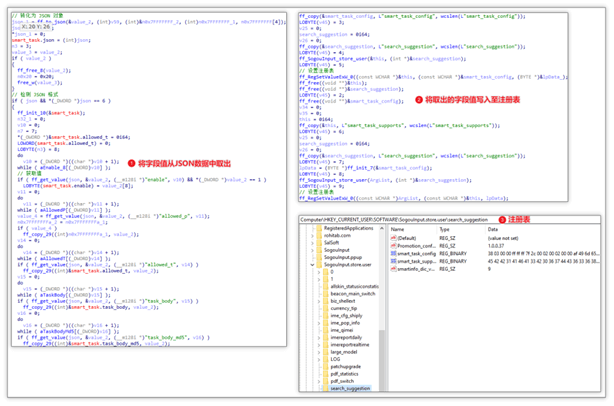This screenshot has width=614, height=406.
Task: Click the smart_task_supp... binary value icon
Action: tap(393, 261)
